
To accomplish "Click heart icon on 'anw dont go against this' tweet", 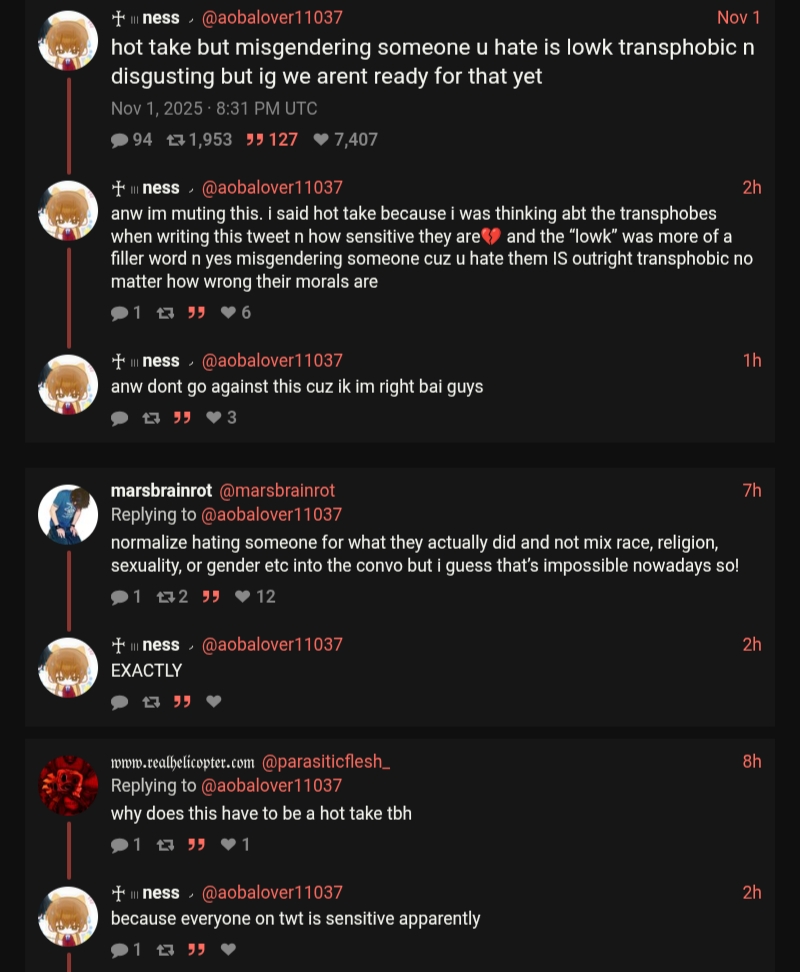I will click(x=214, y=418).
